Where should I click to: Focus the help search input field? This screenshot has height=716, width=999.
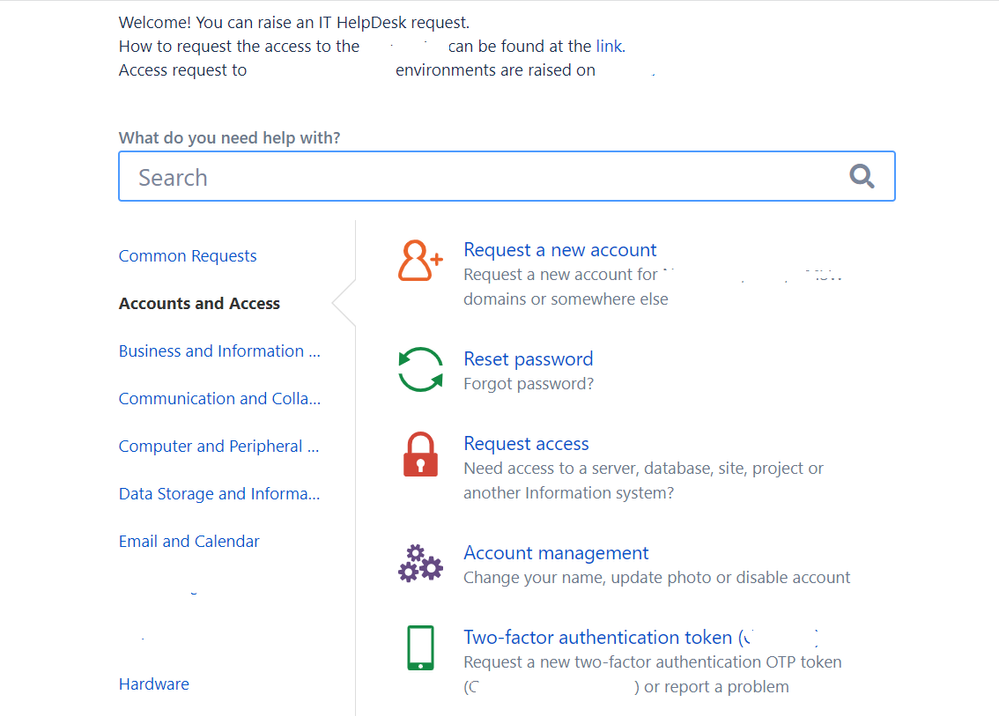[x=480, y=177]
